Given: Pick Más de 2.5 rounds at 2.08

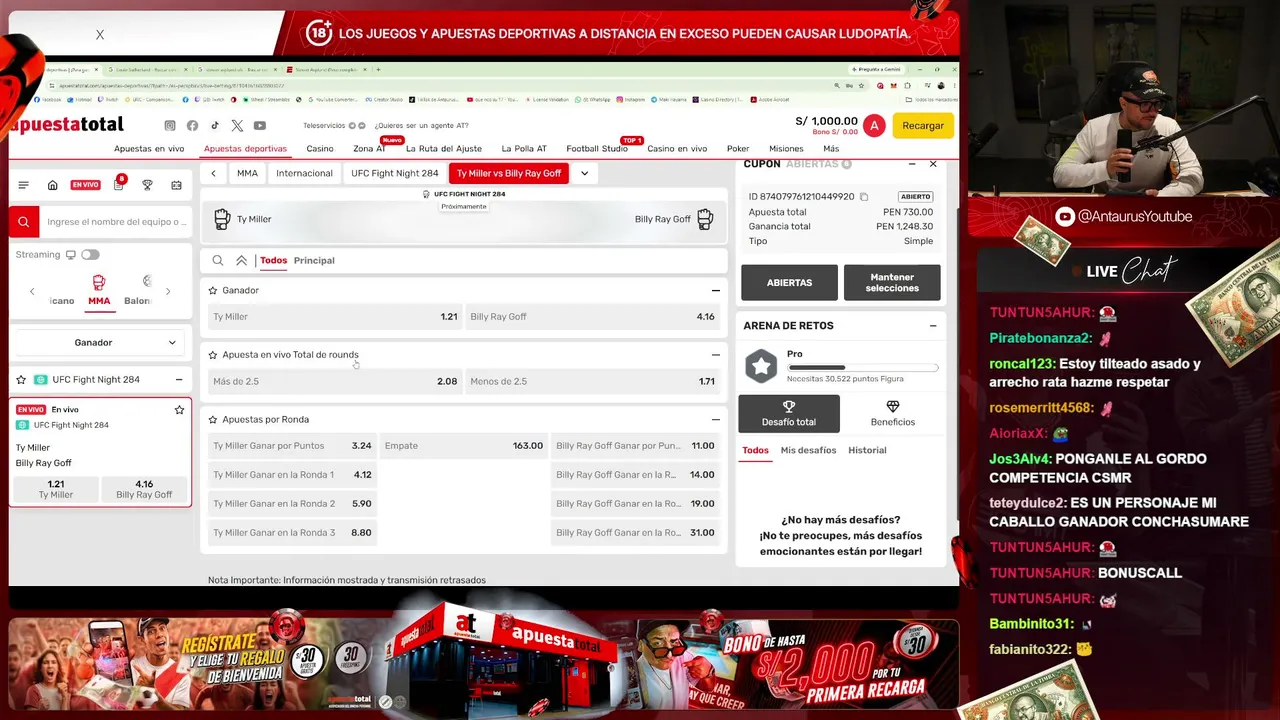Looking at the screenshot, I should pyautogui.click(x=335, y=382).
